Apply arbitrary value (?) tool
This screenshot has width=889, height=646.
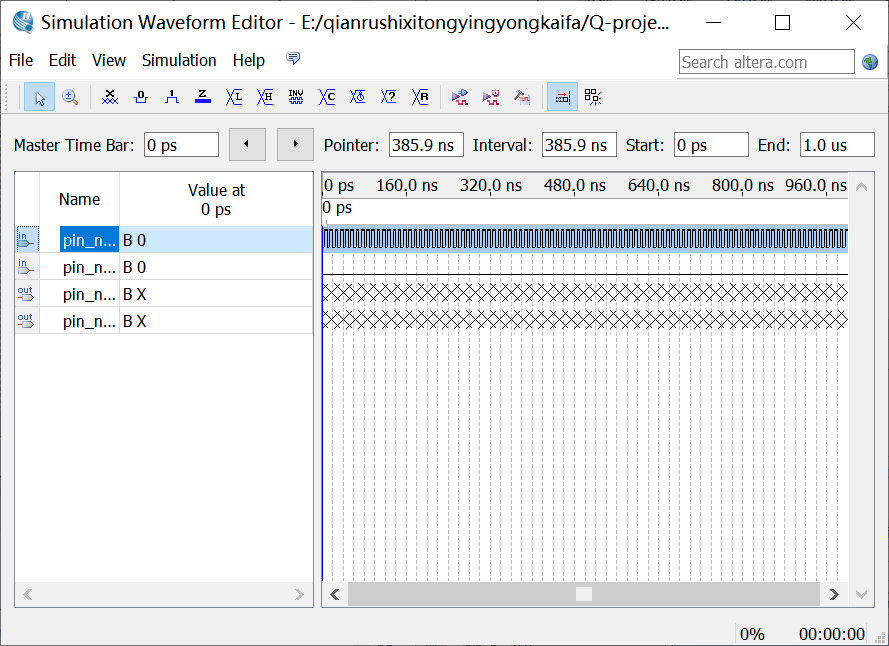pos(388,97)
